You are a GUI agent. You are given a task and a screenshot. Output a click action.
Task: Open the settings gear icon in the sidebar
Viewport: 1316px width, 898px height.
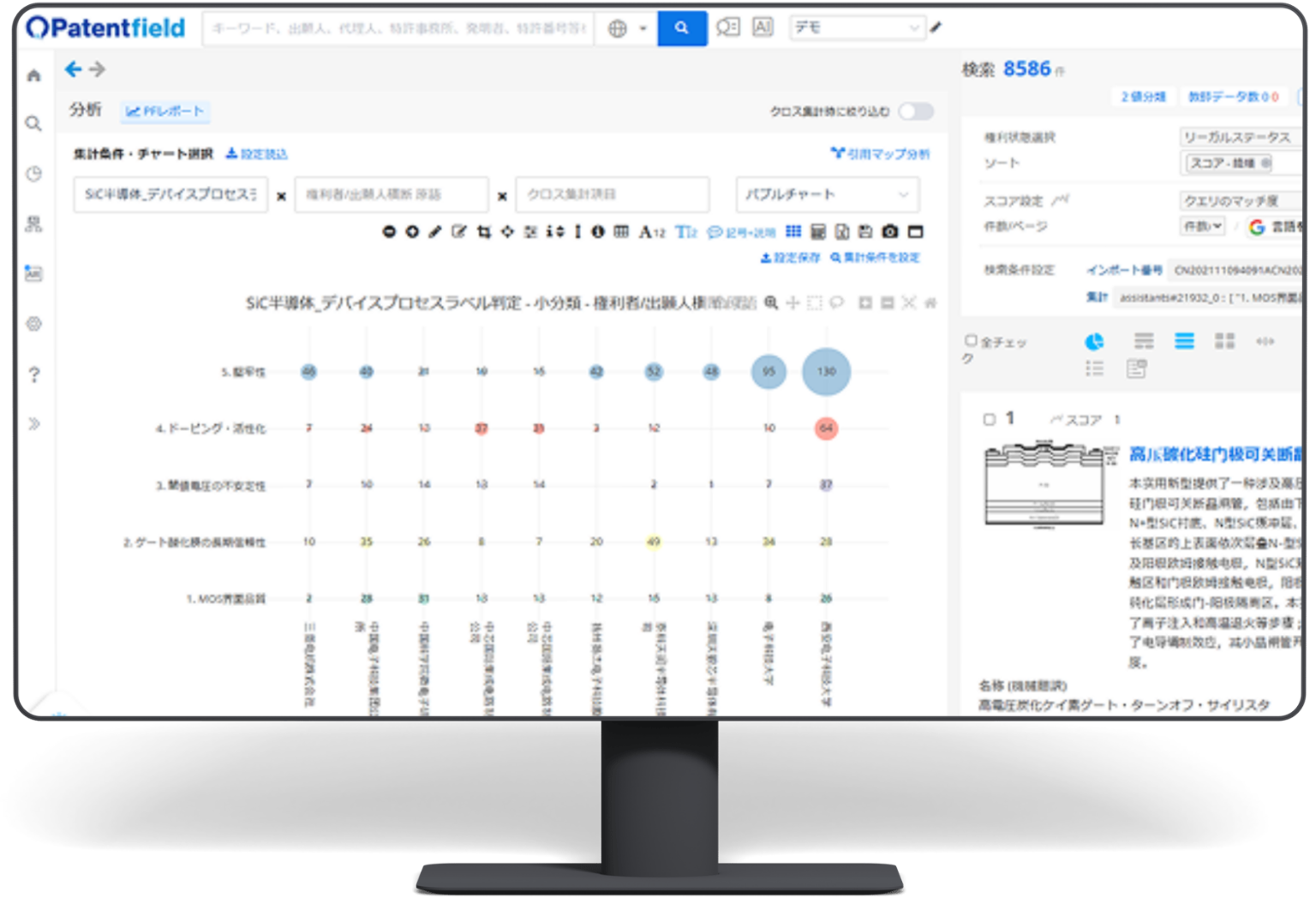(33, 324)
